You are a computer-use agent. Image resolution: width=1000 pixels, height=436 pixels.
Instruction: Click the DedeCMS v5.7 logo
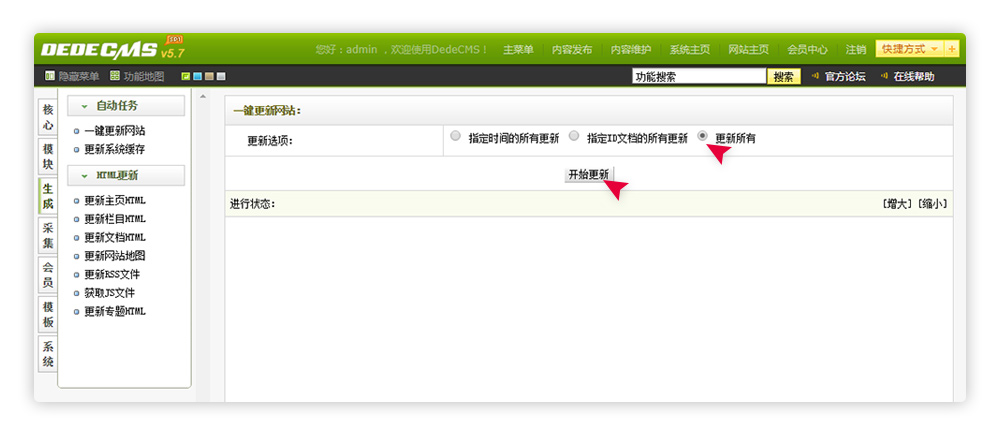pos(112,49)
